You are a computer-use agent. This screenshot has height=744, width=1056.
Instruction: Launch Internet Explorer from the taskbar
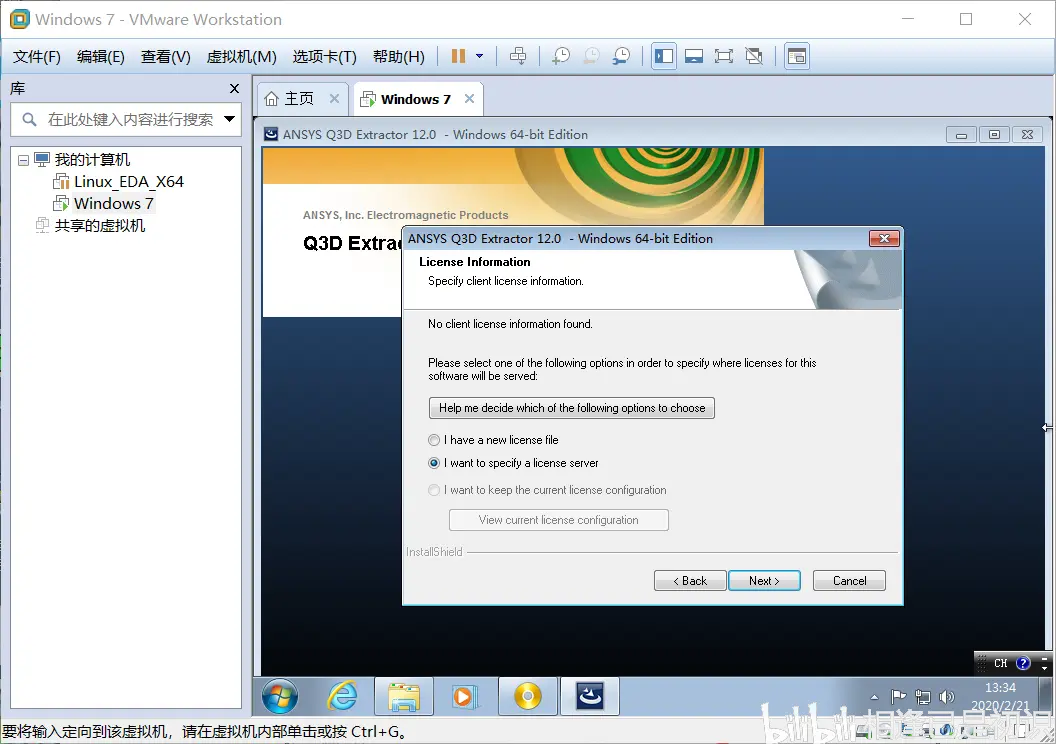[342, 696]
